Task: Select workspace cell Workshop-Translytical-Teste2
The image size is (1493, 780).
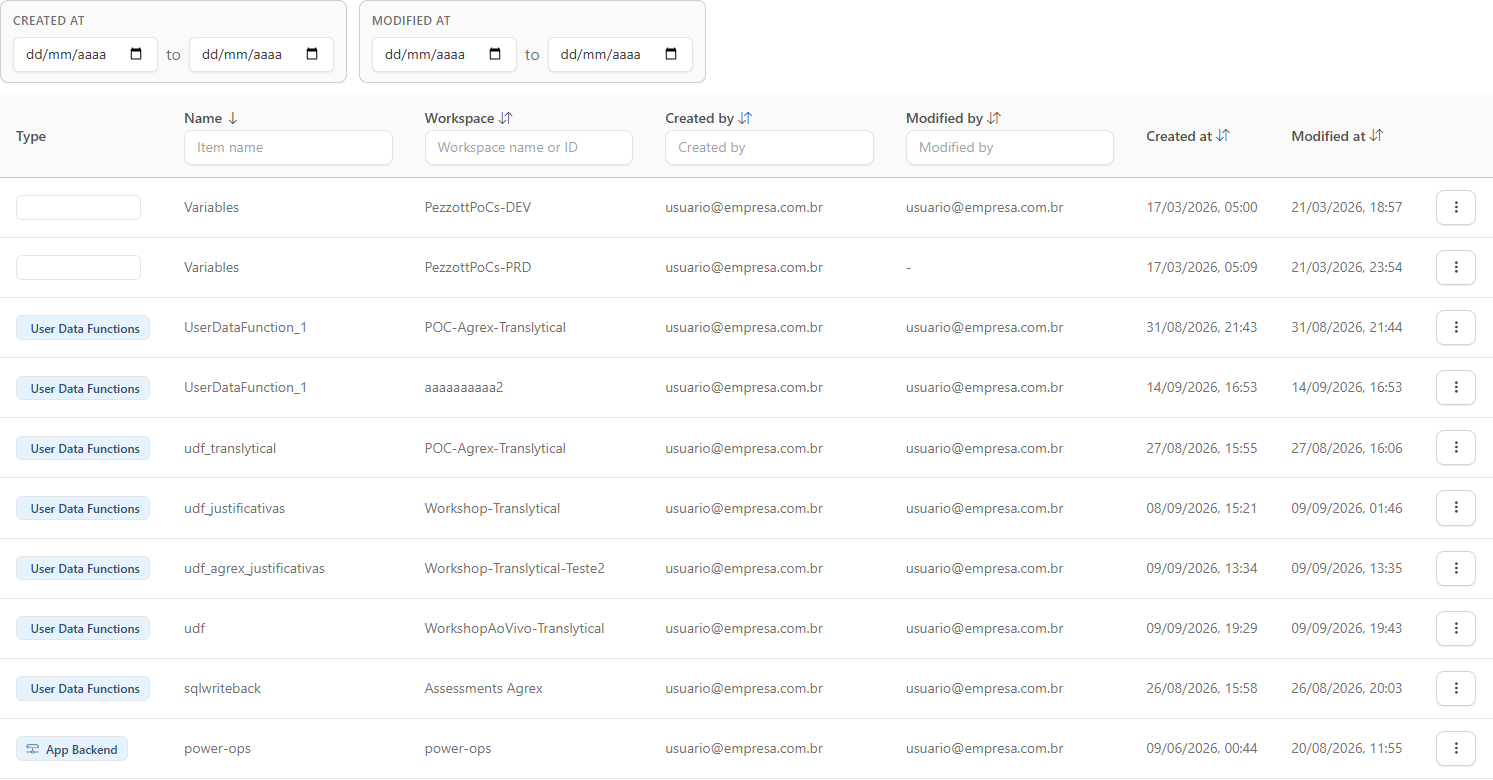Action: click(x=514, y=568)
